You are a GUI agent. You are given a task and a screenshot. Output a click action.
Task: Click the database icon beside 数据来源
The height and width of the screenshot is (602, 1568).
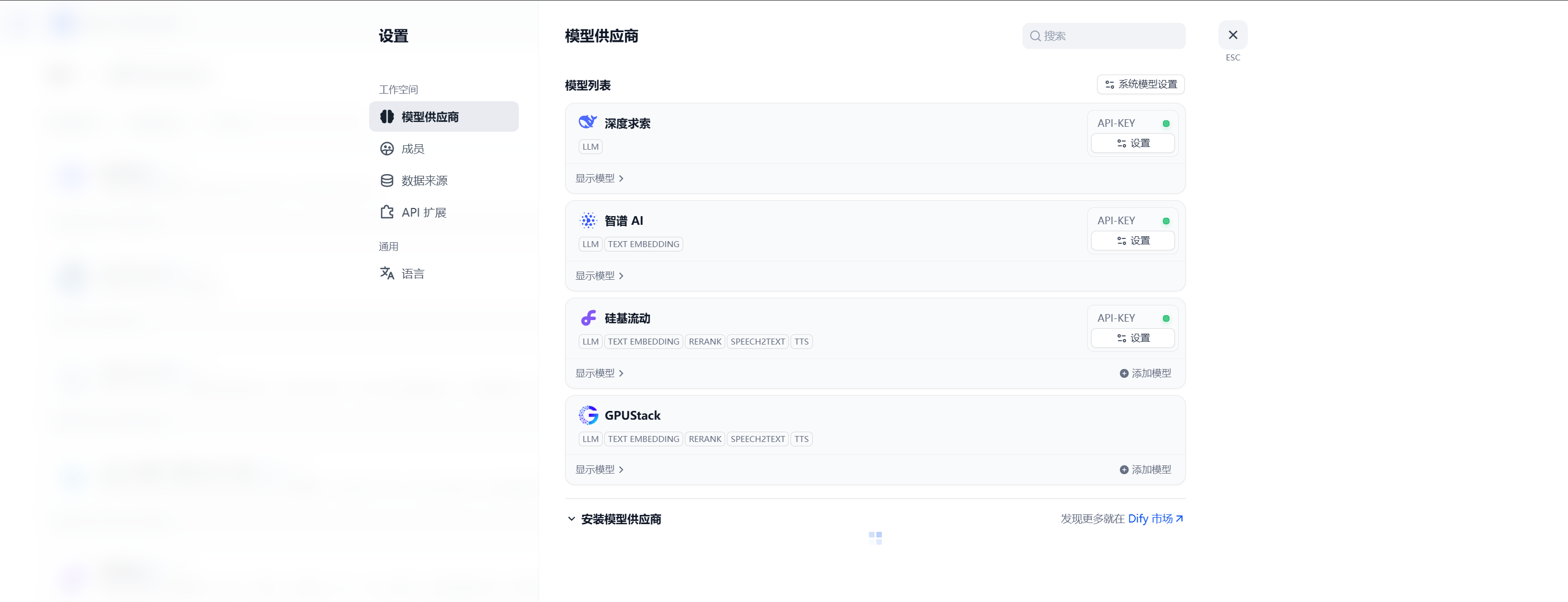387,180
